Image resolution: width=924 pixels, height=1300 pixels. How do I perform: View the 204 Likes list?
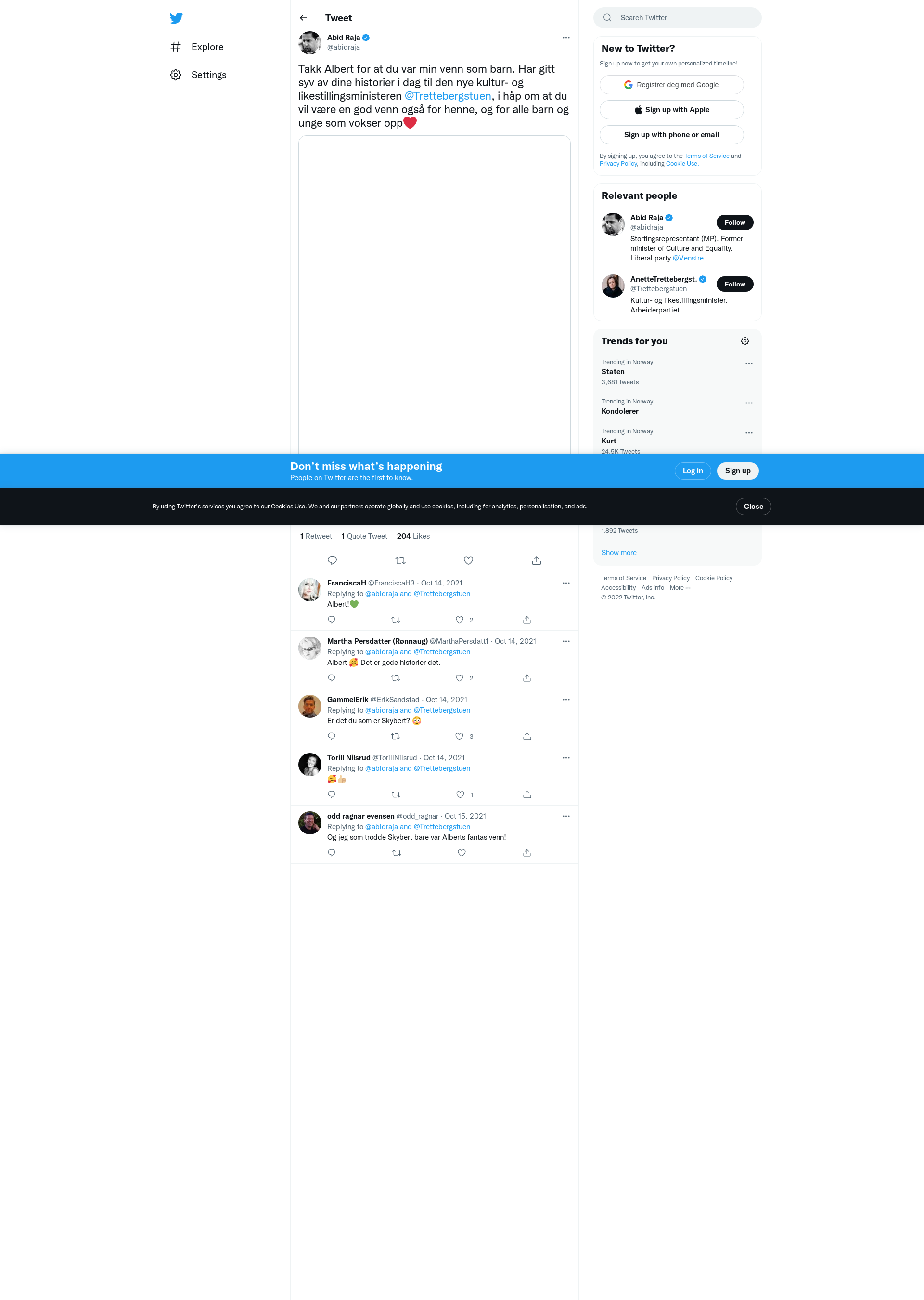[x=413, y=537]
